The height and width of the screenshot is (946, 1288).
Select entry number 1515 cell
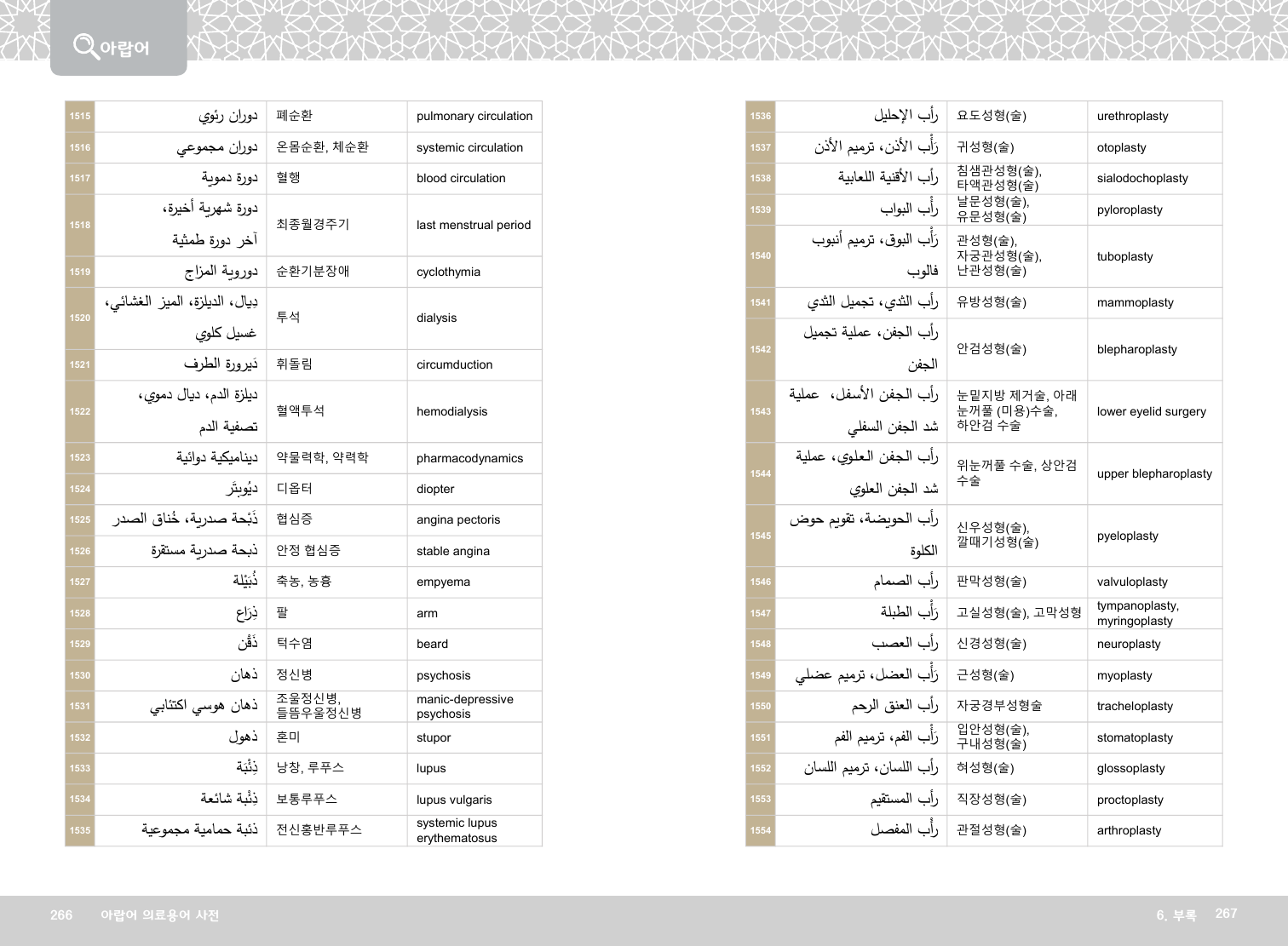80,116
